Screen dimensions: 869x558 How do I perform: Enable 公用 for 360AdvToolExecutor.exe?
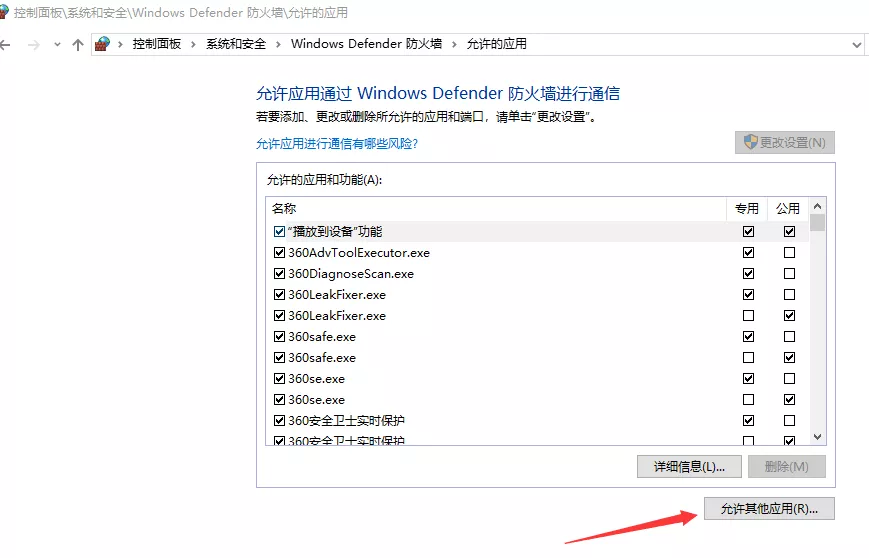[x=789, y=253]
